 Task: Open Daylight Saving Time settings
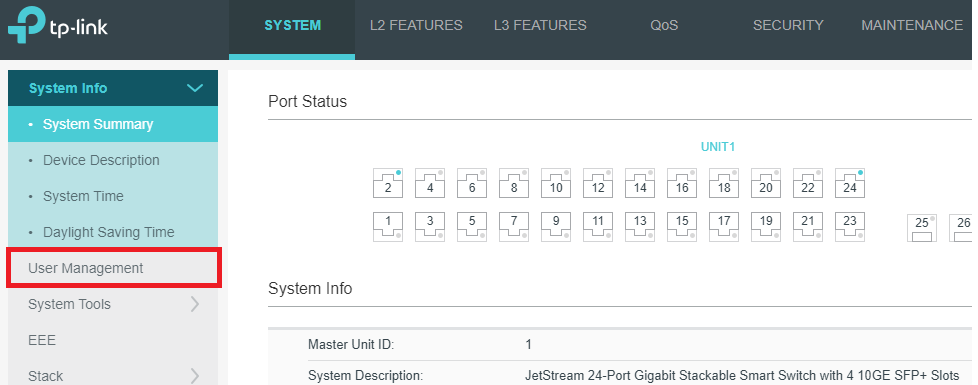point(113,232)
